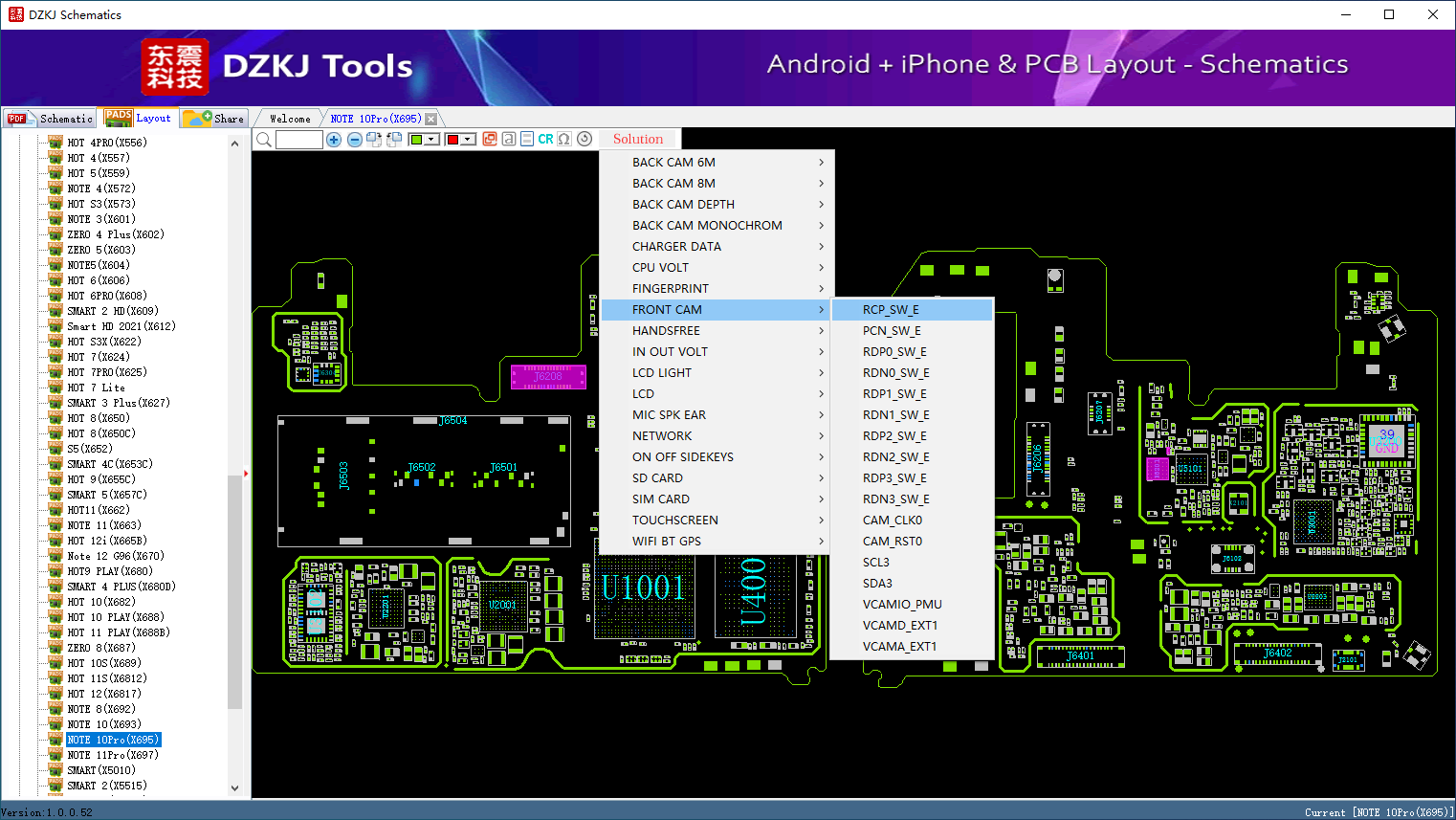Viewport: 1456px width, 820px height.
Task: Click the rotate clockwise layout icon
Action: 374,140
